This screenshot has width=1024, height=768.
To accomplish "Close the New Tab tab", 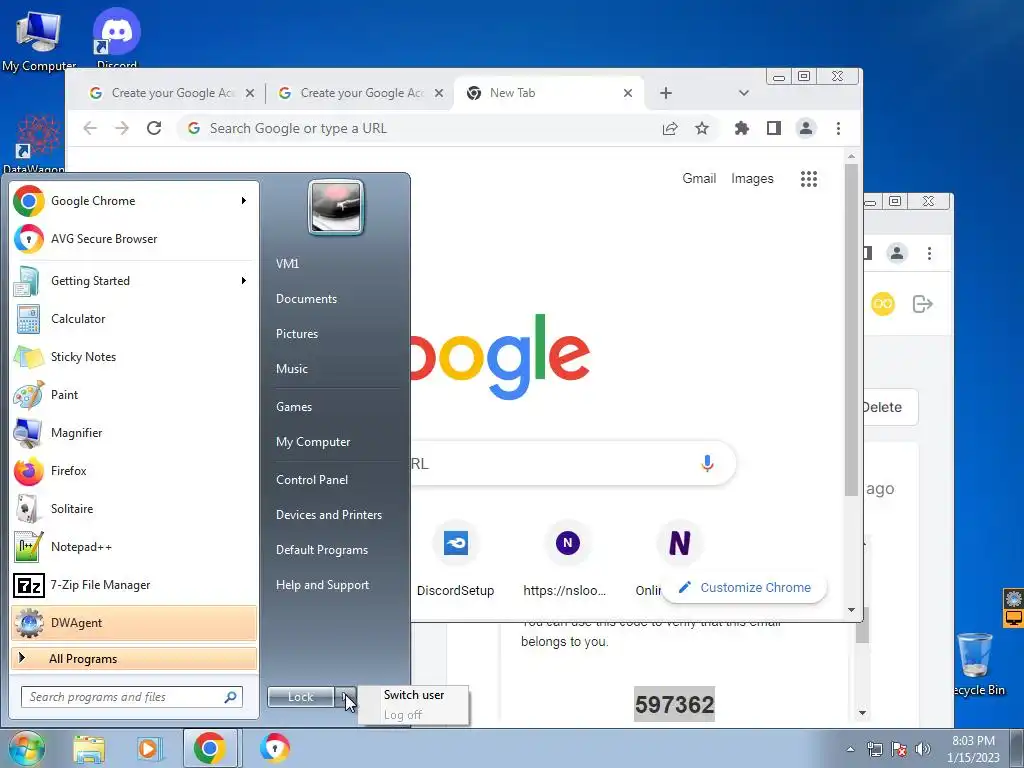I will pos(628,93).
